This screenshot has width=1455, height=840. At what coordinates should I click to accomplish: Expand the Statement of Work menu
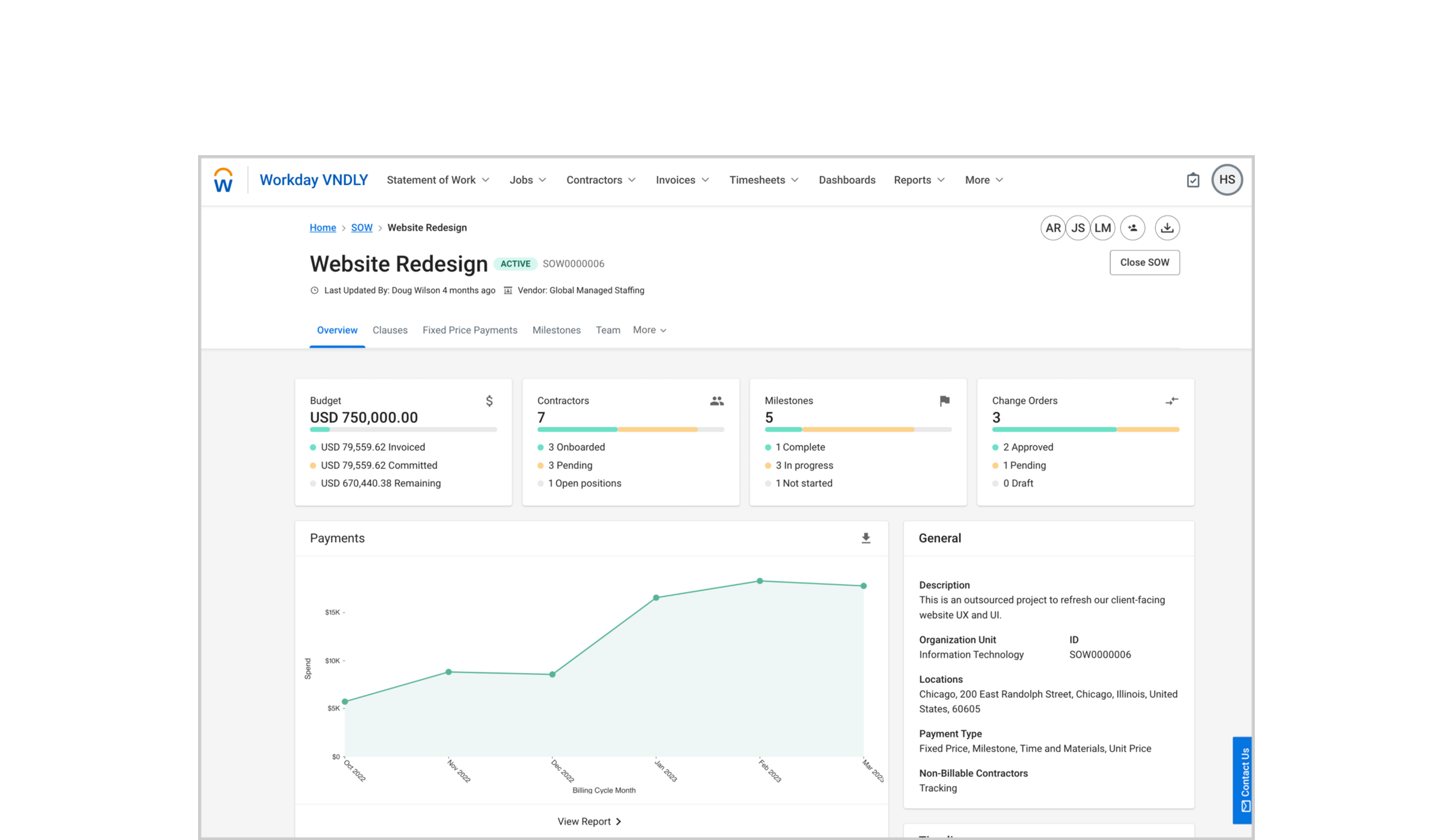[x=437, y=180]
